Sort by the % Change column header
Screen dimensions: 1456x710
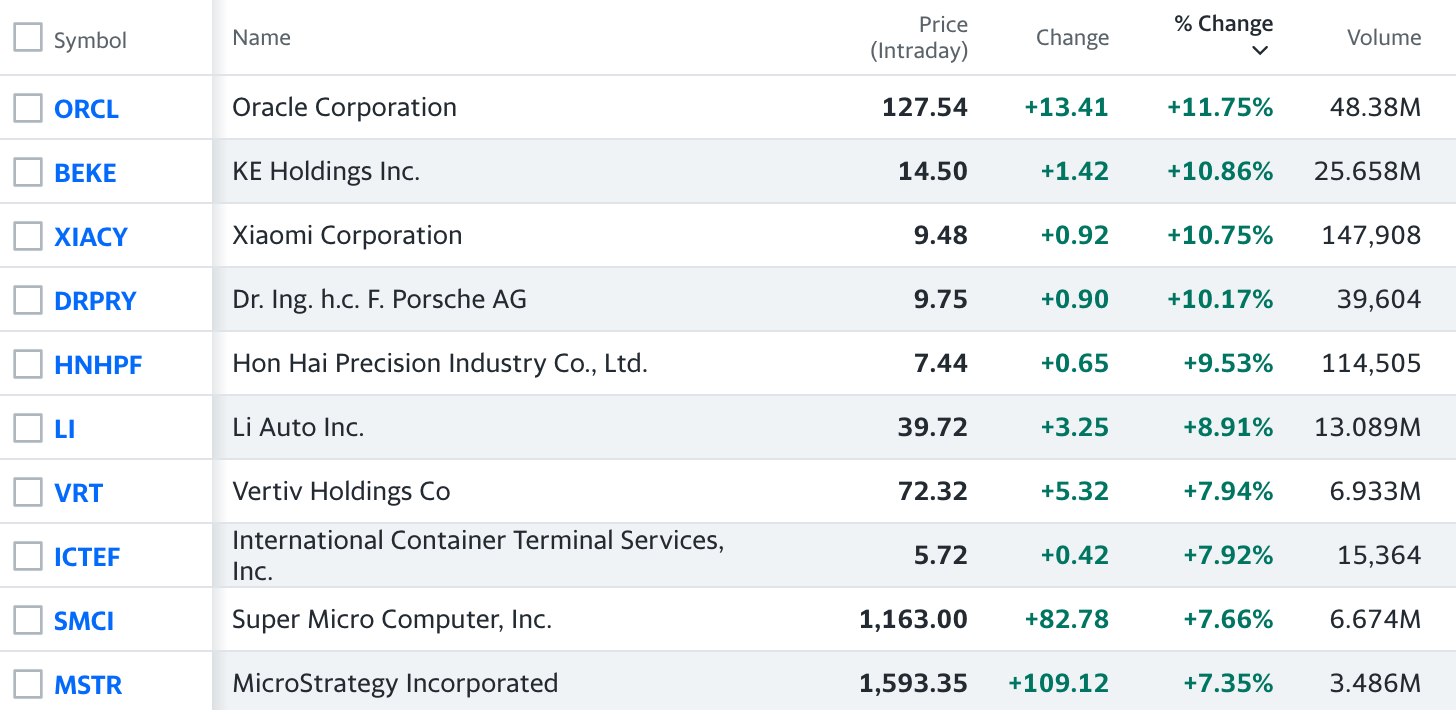(1223, 24)
